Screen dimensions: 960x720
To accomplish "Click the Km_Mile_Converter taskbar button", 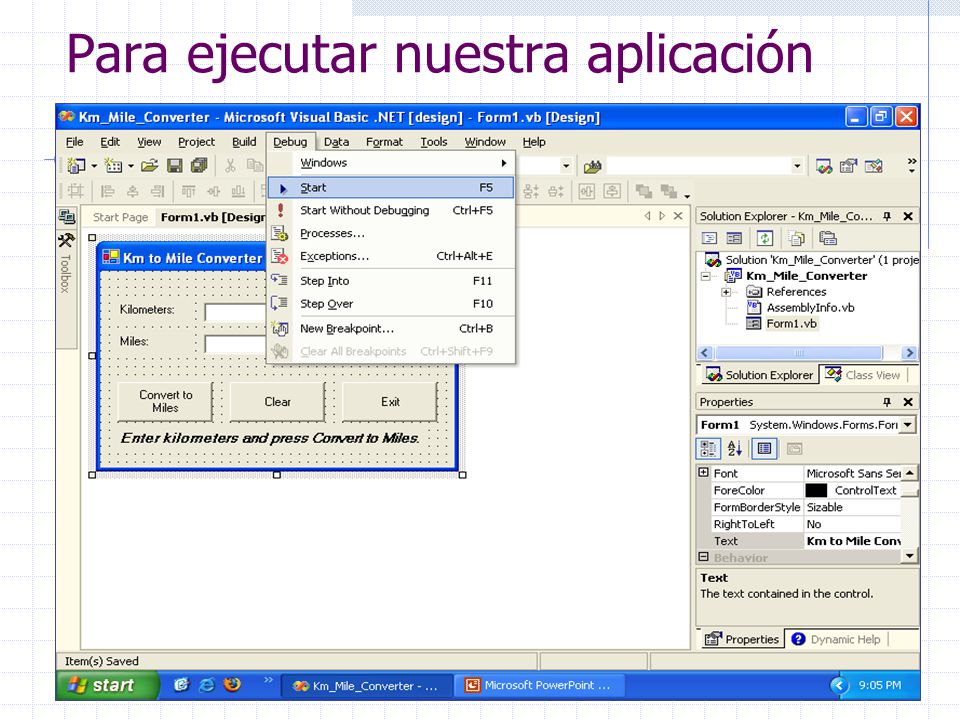I will click(367, 686).
